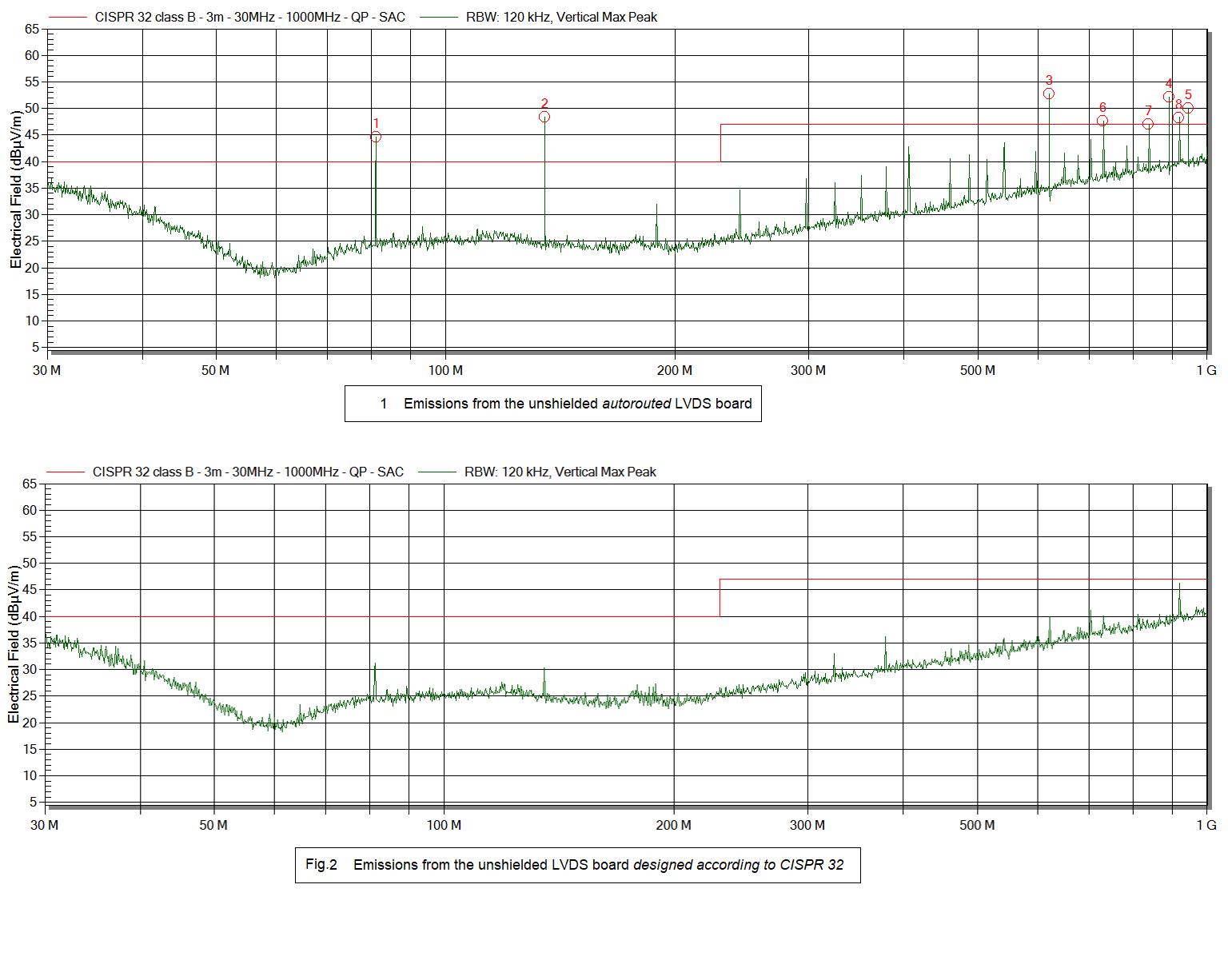
Task: Click the 100 M label on top chart
Action: pos(445,370)
